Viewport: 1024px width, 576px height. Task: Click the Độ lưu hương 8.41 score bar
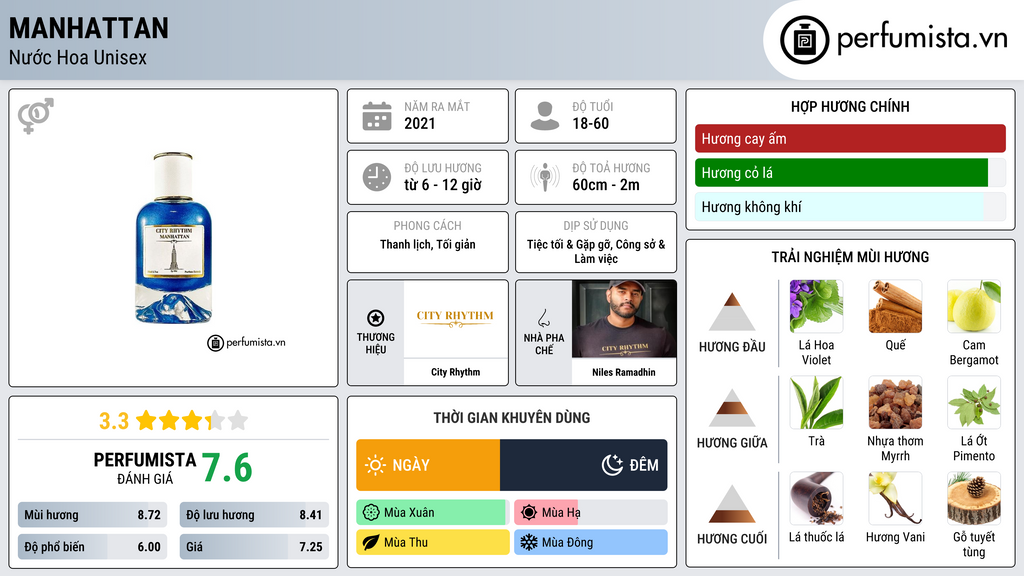(x=254, y=515)
